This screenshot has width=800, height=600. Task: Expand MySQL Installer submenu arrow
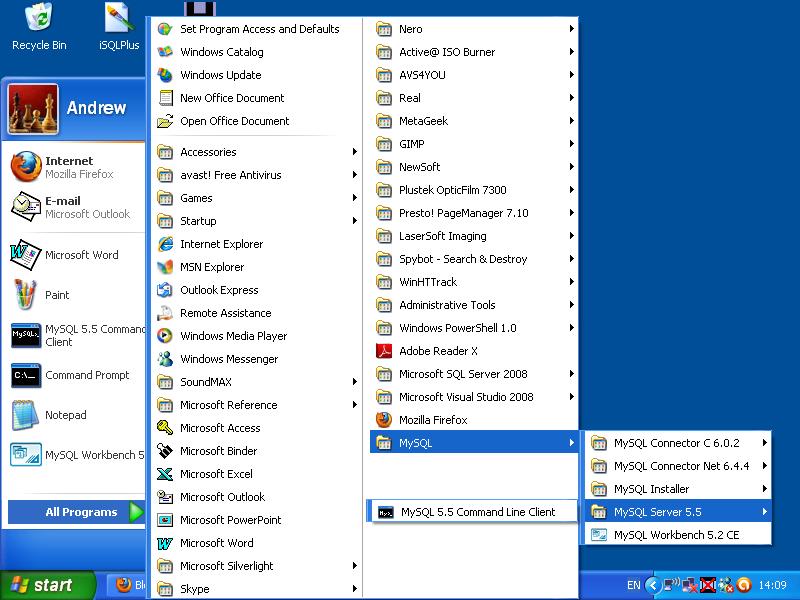click(764, 489)
